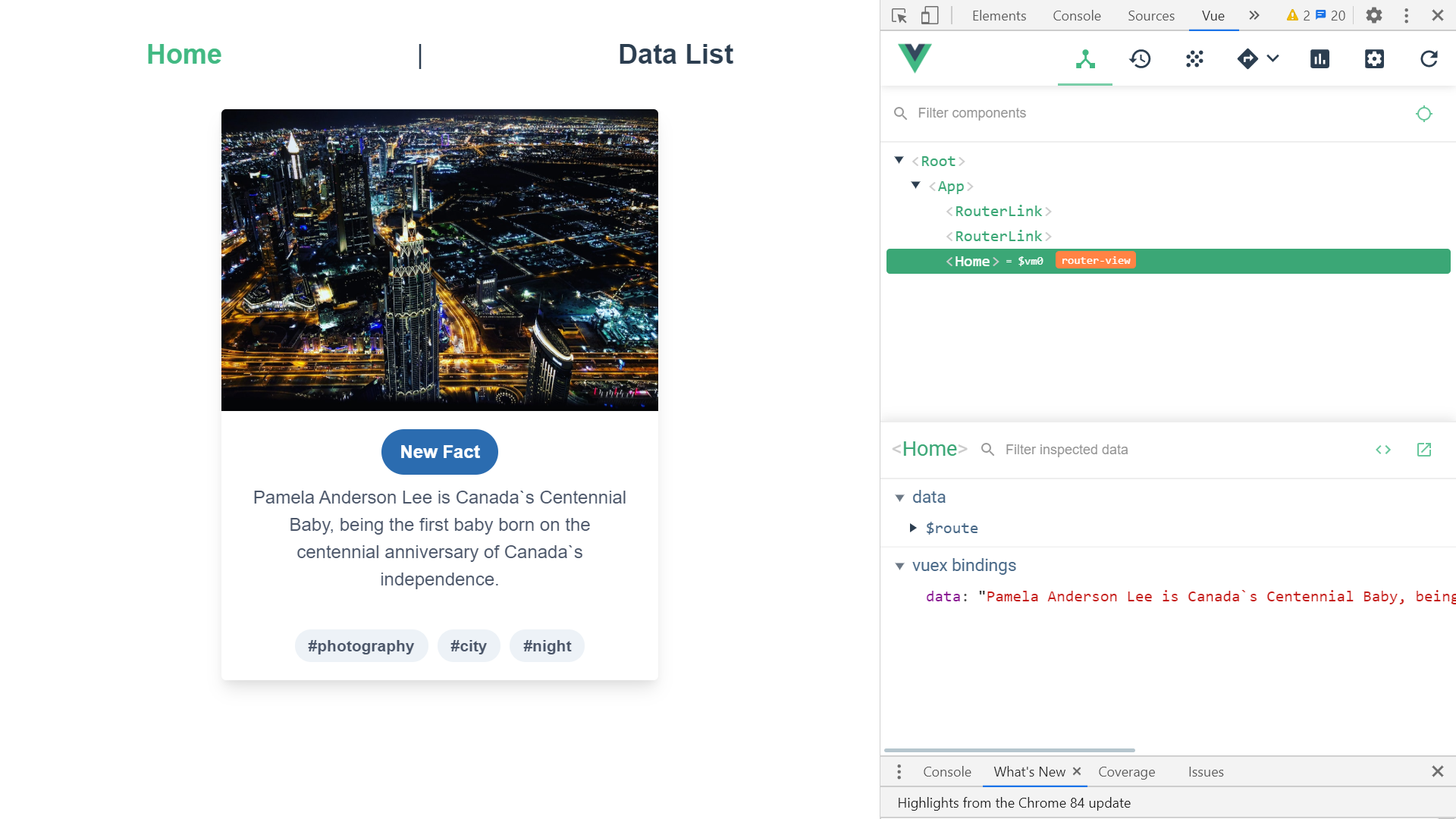Open the Events tab dots icon

pyautogui.click(x=1194, y=59)
